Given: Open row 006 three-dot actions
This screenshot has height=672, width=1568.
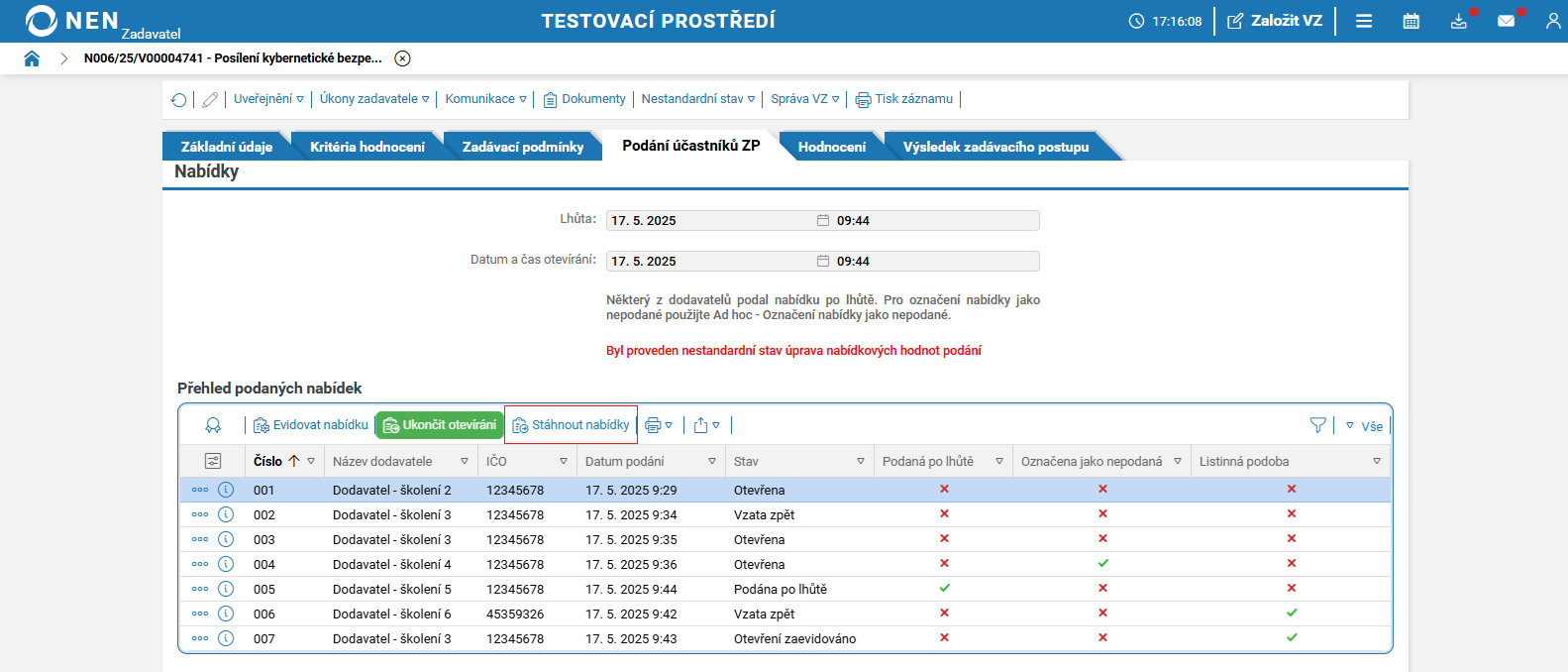Looking at the screenshot, I should pyautogui.click(x=200, y=614).
